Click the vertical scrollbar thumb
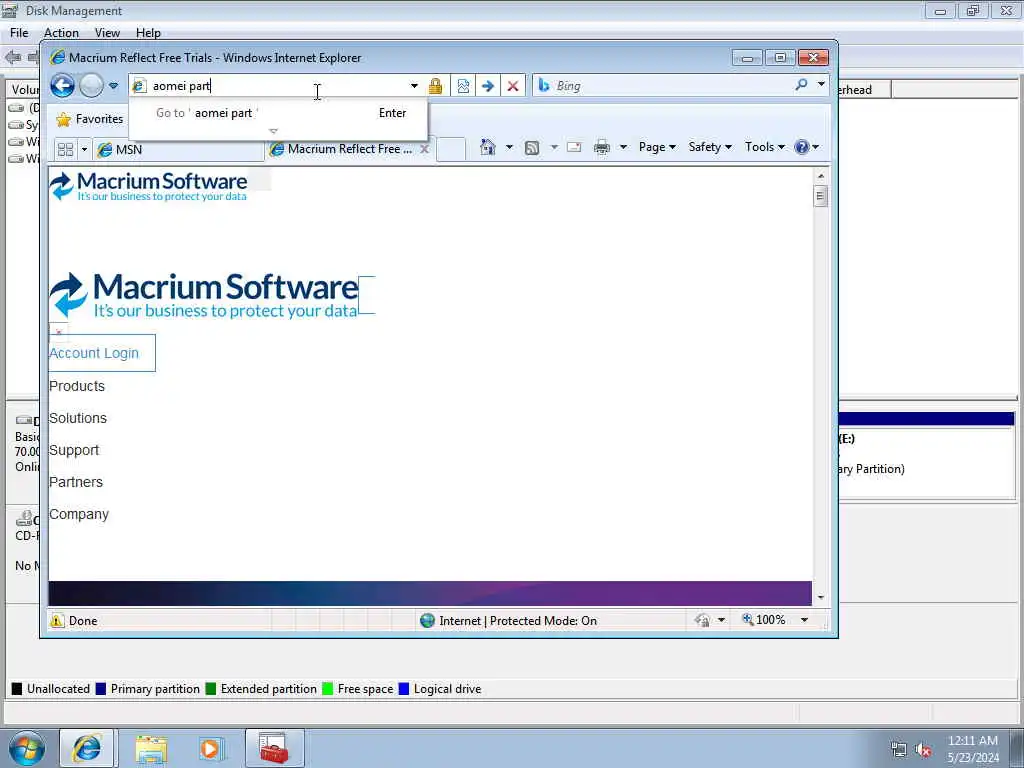Screen dimensions: 1024x768 [x=821, y=196]
